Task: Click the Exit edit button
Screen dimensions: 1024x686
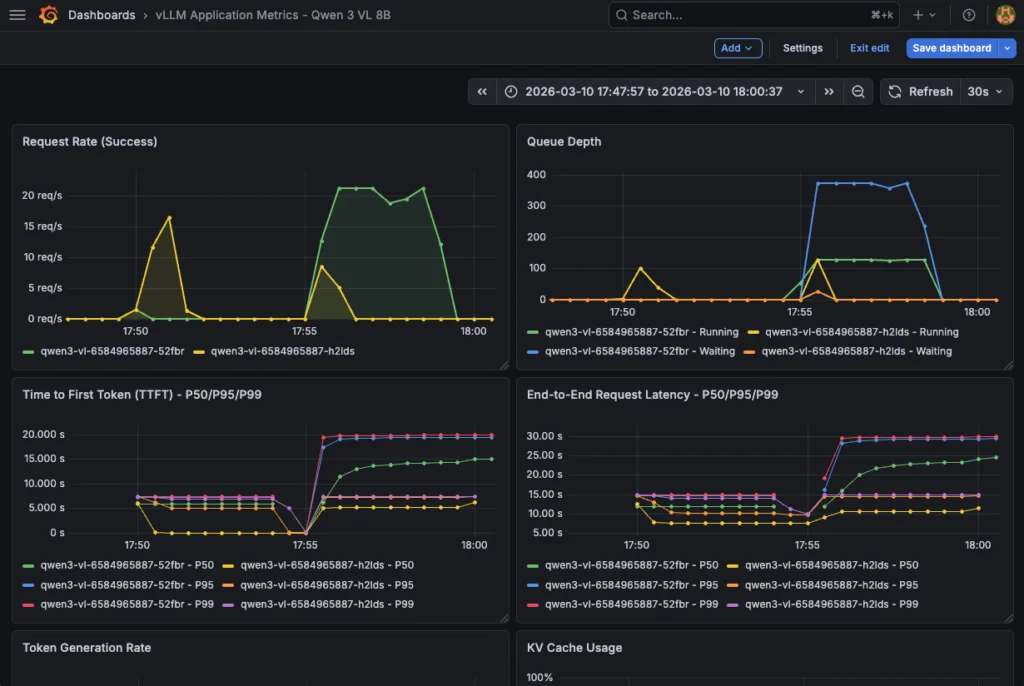Action: pyautogui.click(x=868, y=47)
